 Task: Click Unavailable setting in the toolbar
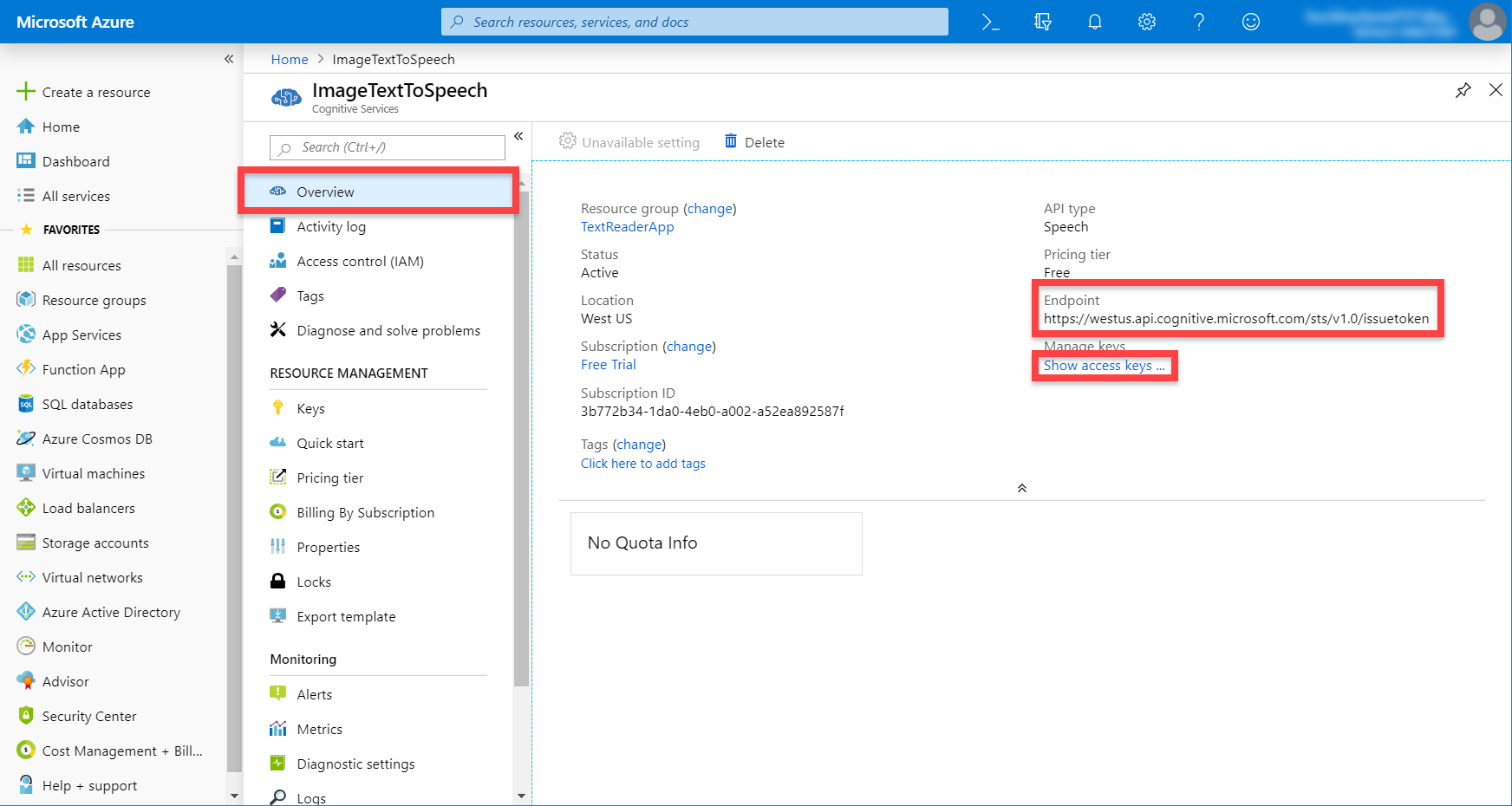coord(629,142)
